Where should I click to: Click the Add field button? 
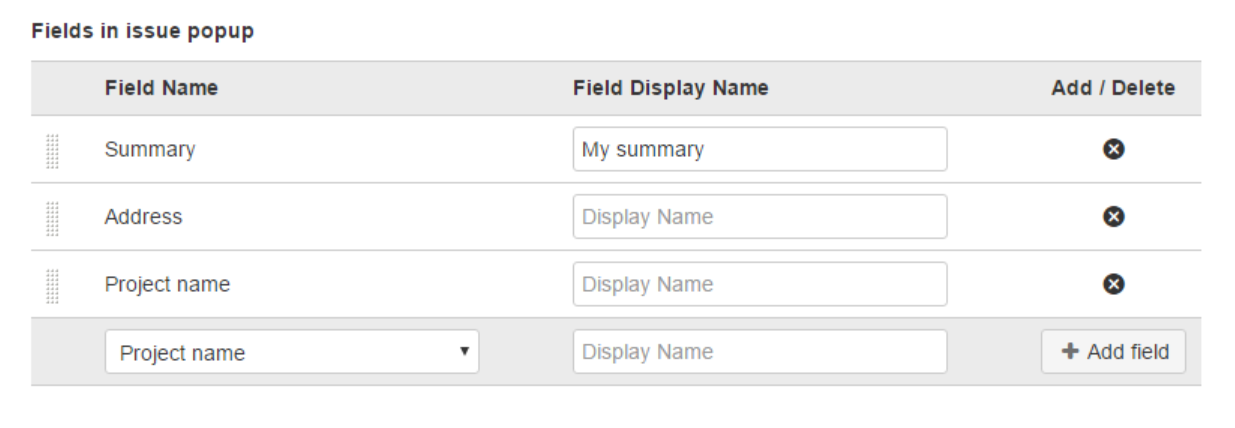[1113, 352]
